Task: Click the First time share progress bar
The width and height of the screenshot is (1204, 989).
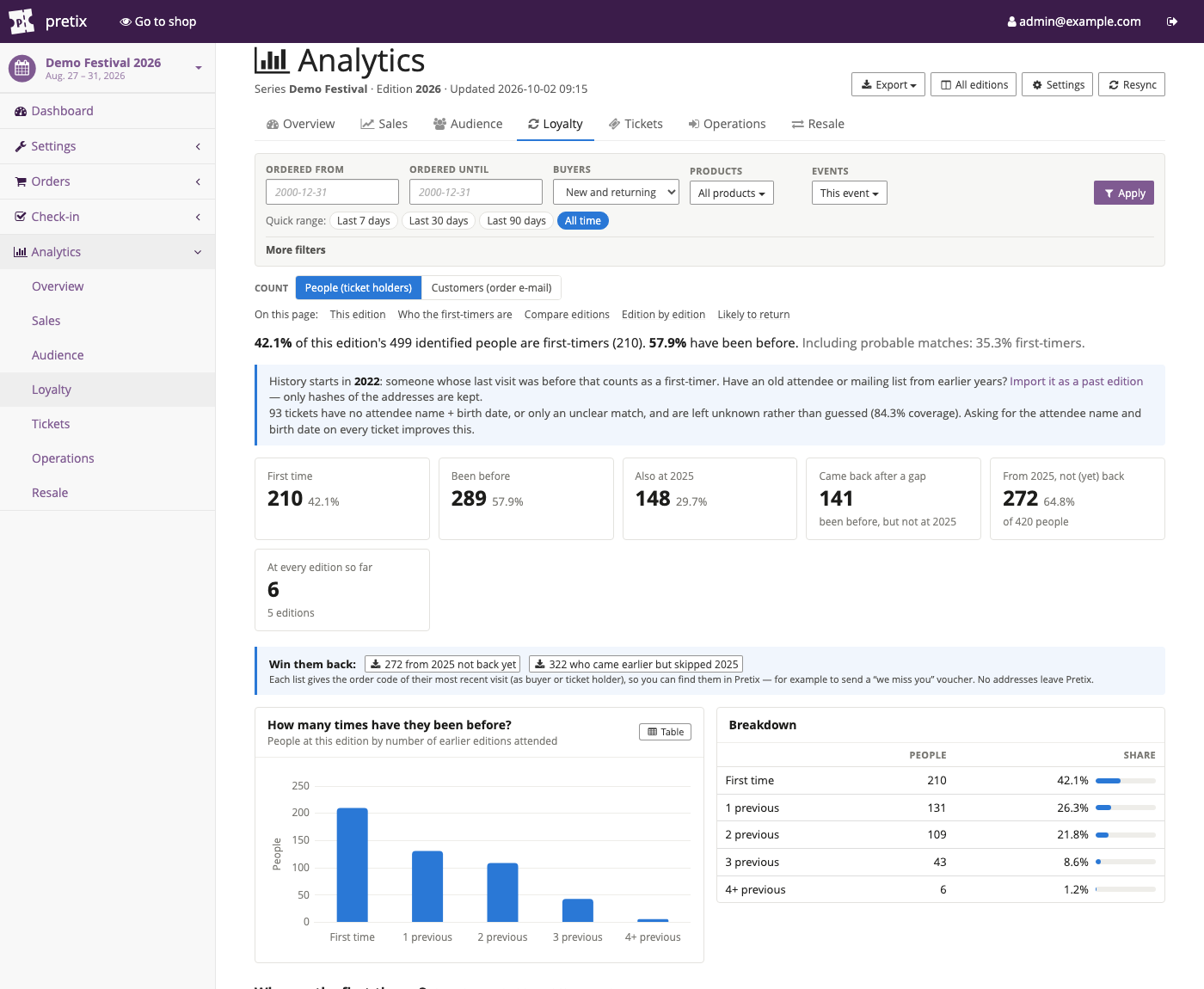Action: (1125, 781)
